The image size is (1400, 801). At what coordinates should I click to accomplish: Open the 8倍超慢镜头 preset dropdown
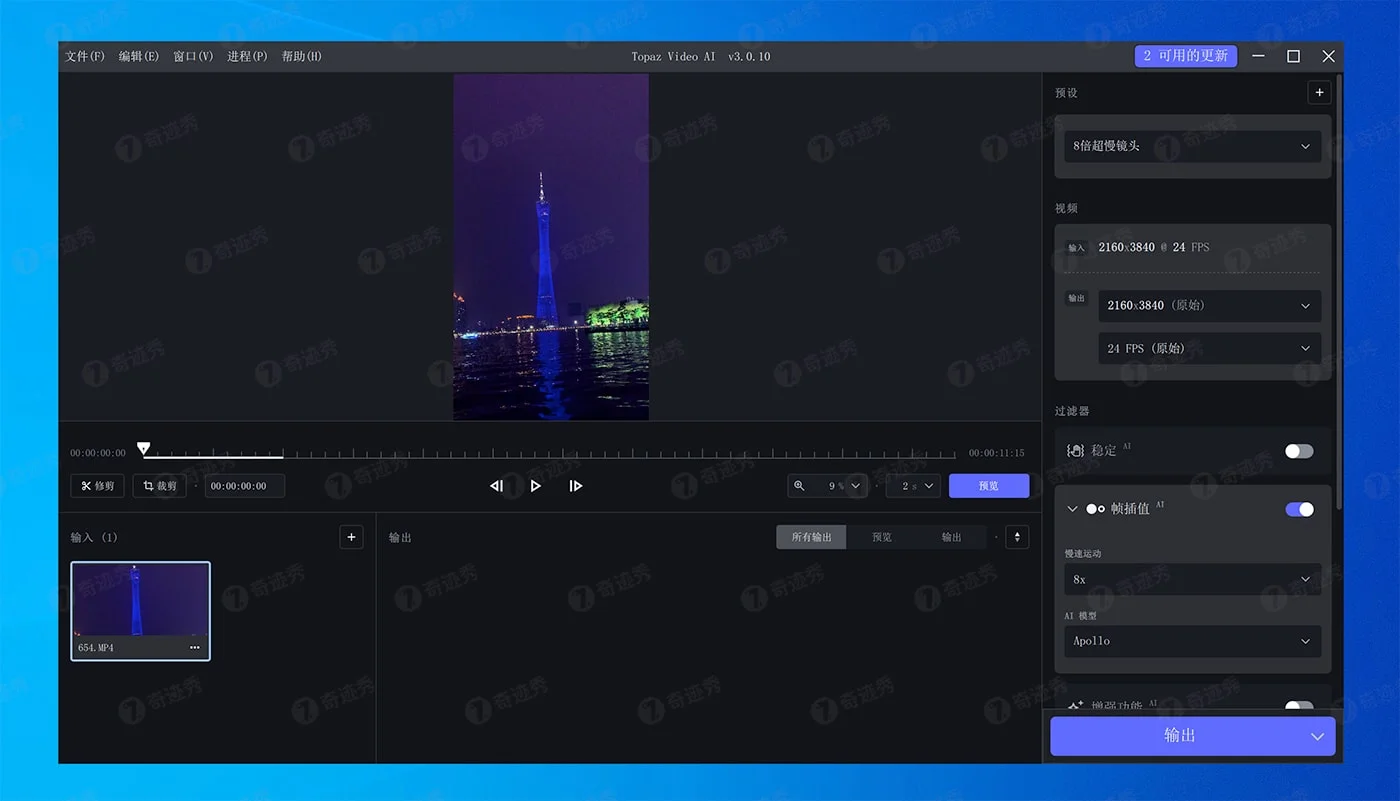[x=1192, y=146]
